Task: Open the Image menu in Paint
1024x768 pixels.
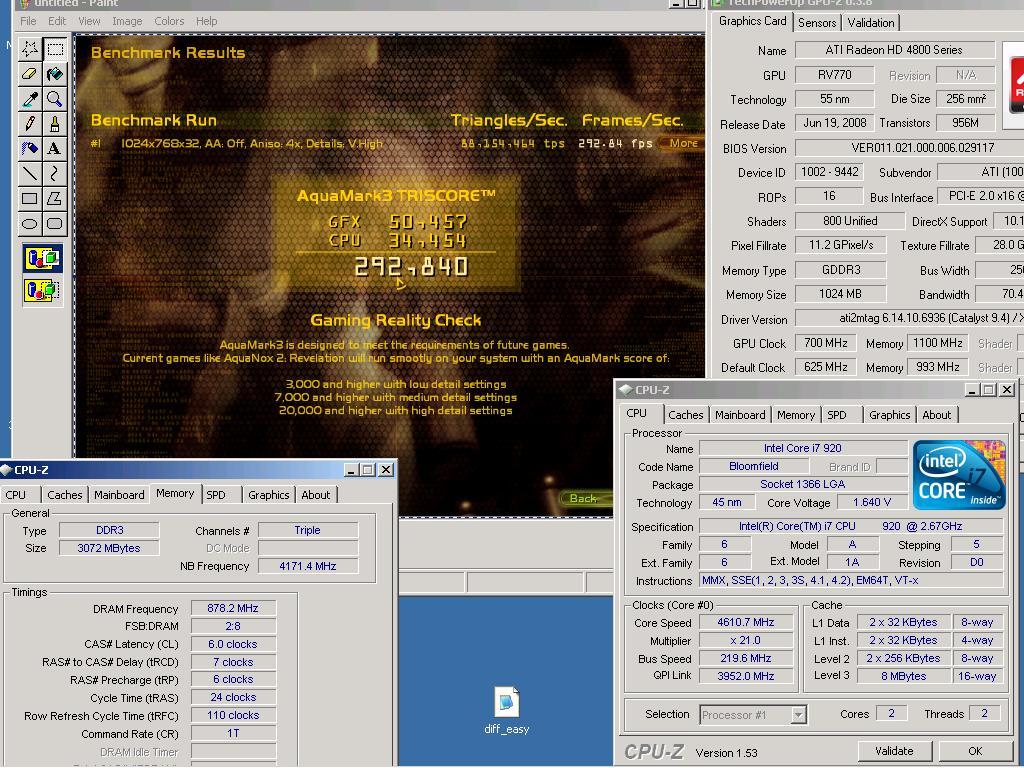Action: point(127,21)
